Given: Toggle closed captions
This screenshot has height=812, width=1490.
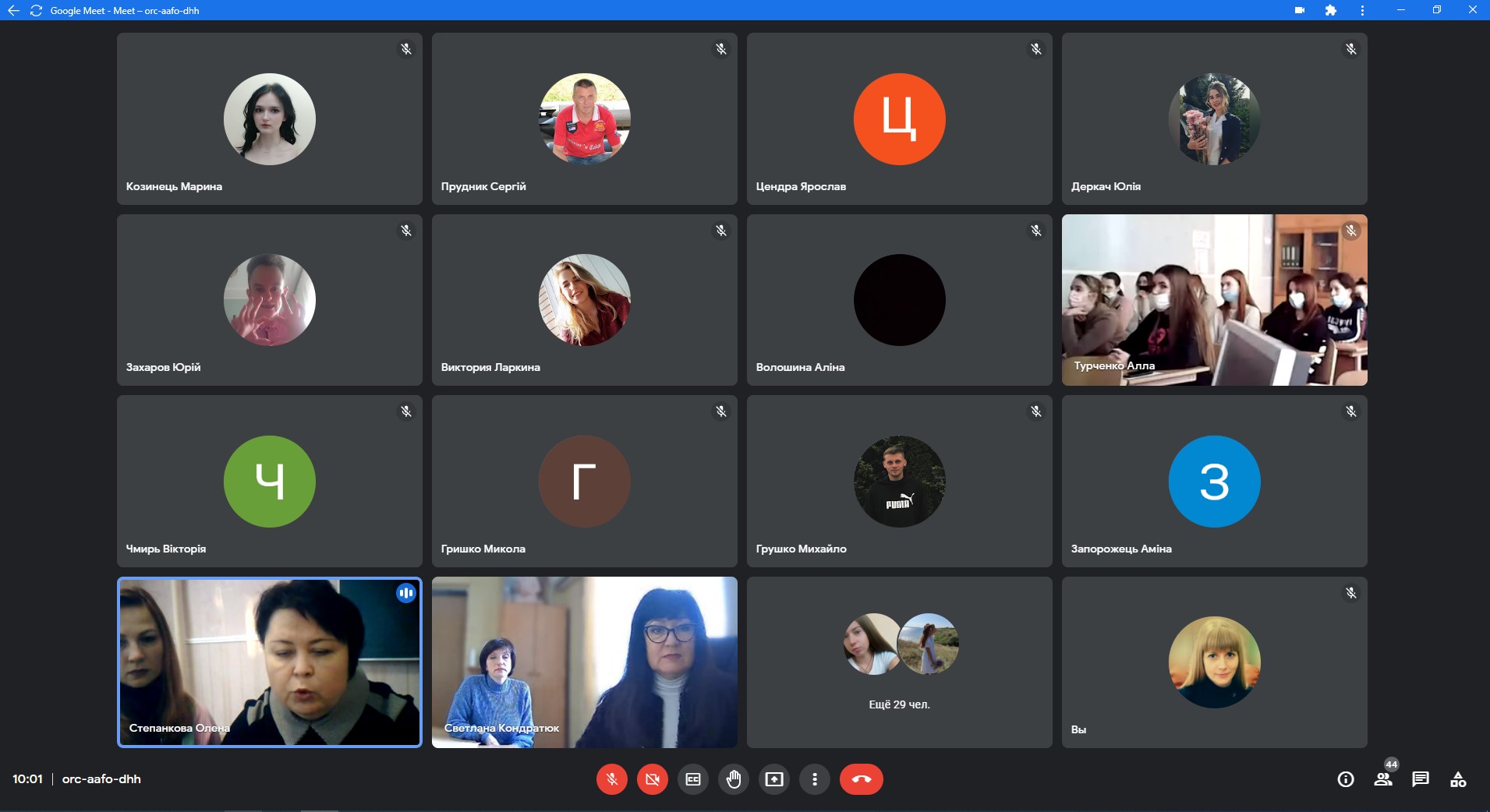Looking at the screenshot, I should tap(693, 779).
